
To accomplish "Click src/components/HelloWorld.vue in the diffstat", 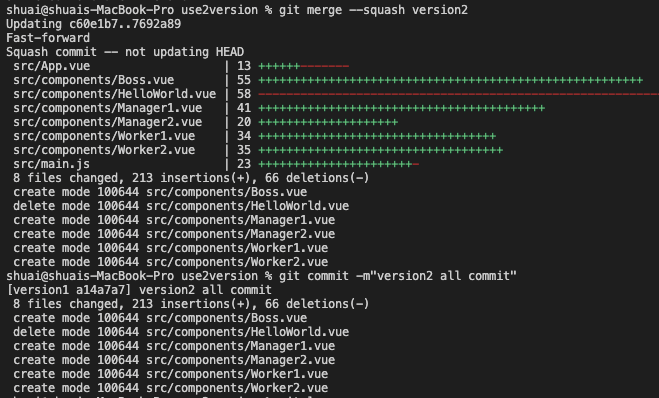I will (114, 94).
